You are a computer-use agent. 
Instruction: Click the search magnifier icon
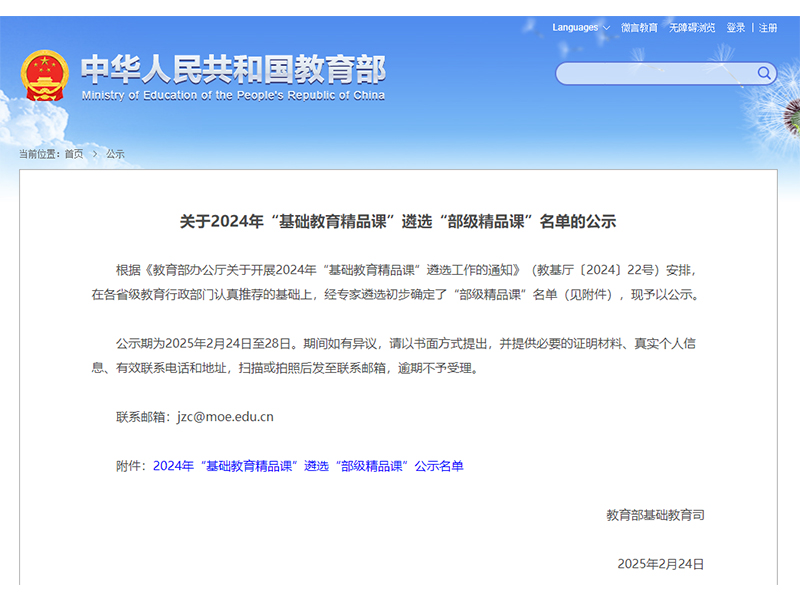(764, 73)
